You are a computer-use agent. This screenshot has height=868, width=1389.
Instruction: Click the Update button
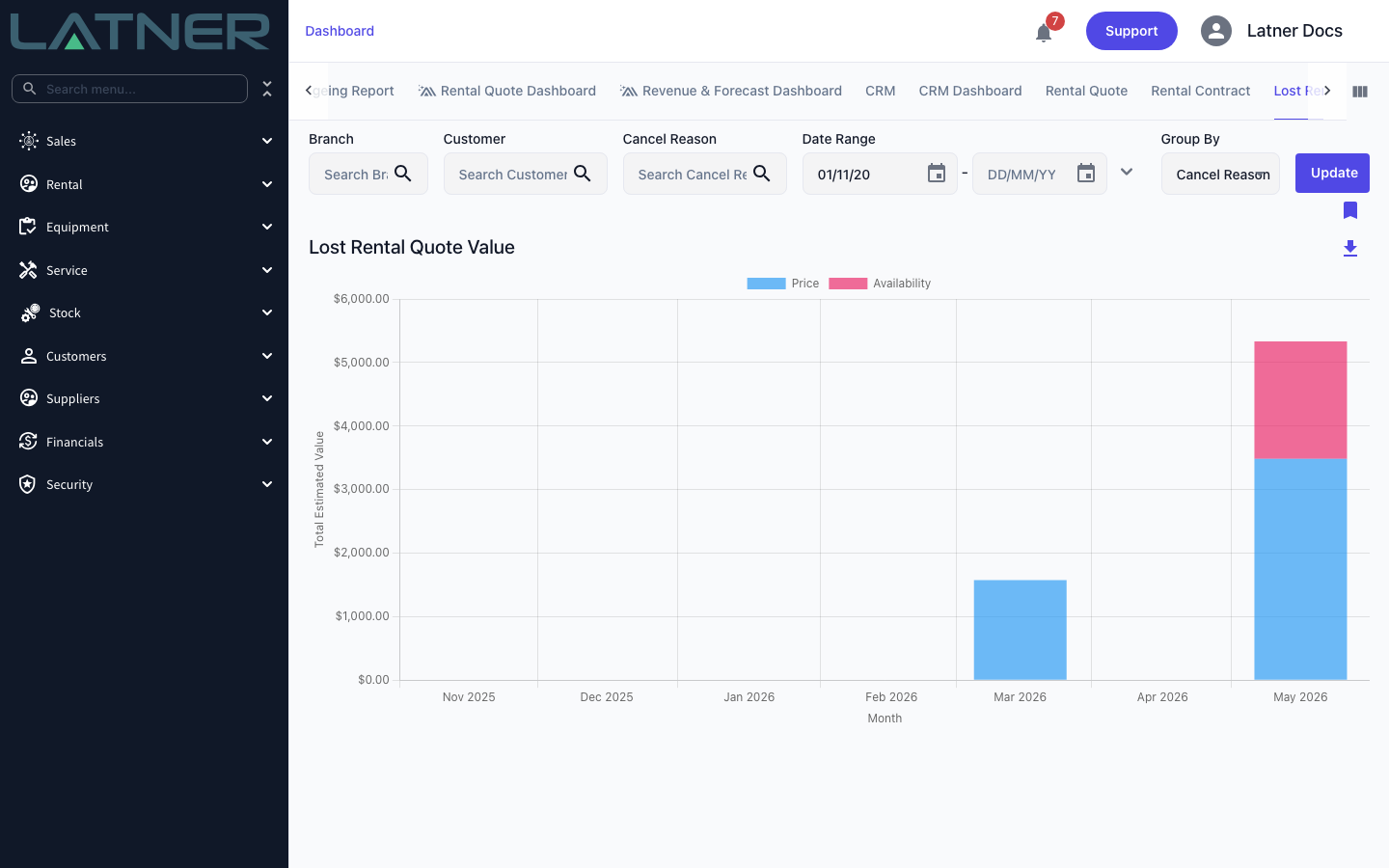1332,173
